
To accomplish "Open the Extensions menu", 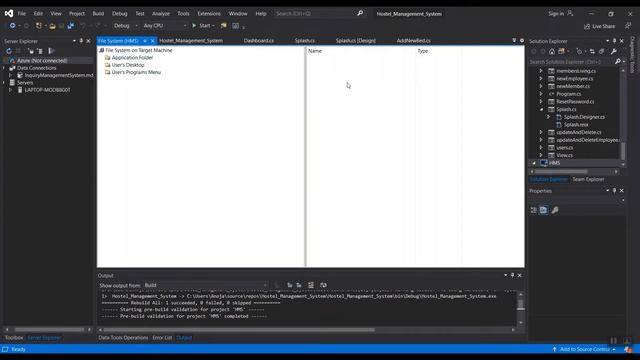I will pyautogui.click(x=209, y=13).
